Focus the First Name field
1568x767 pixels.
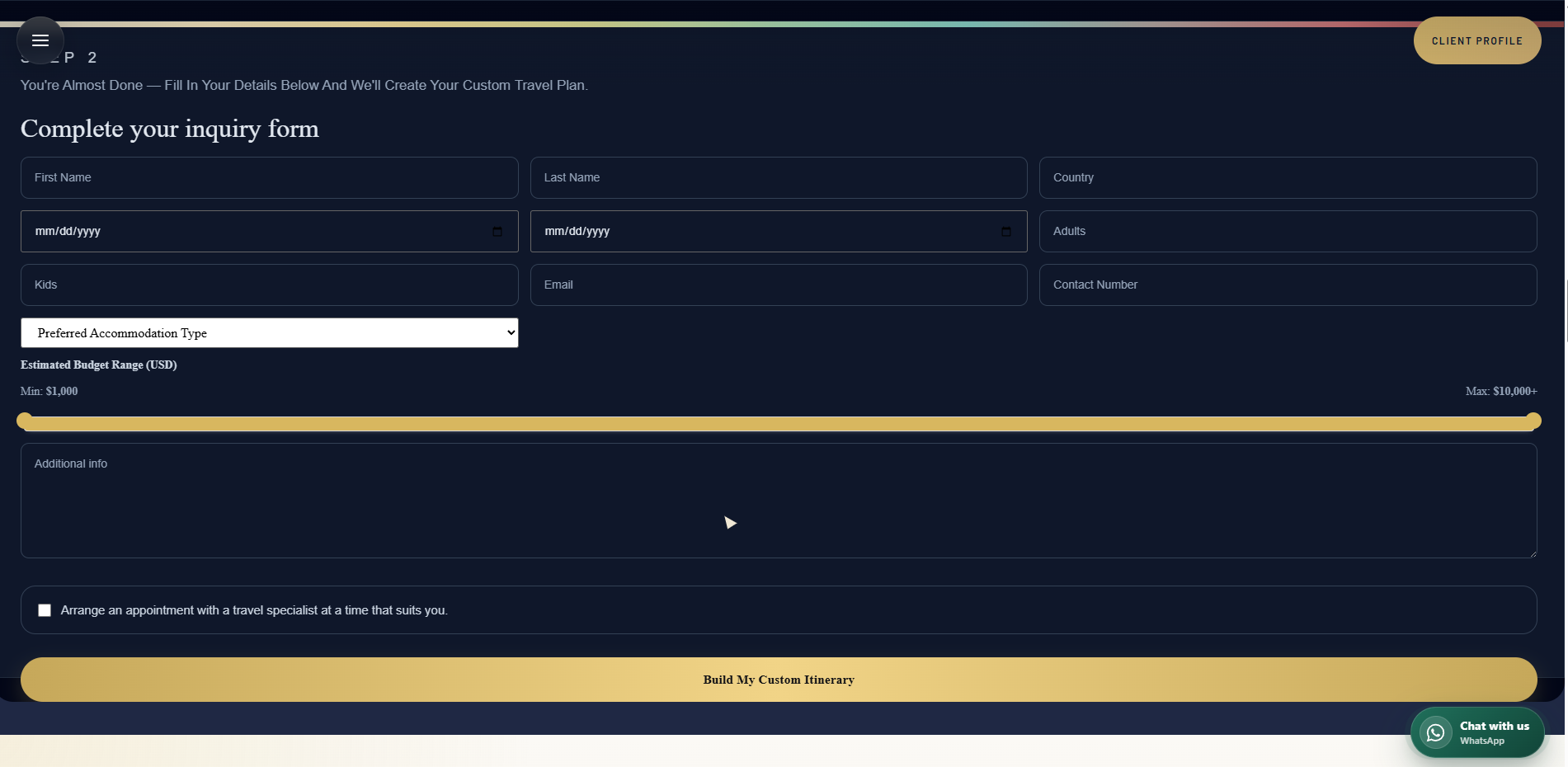(x=270, y=177)
